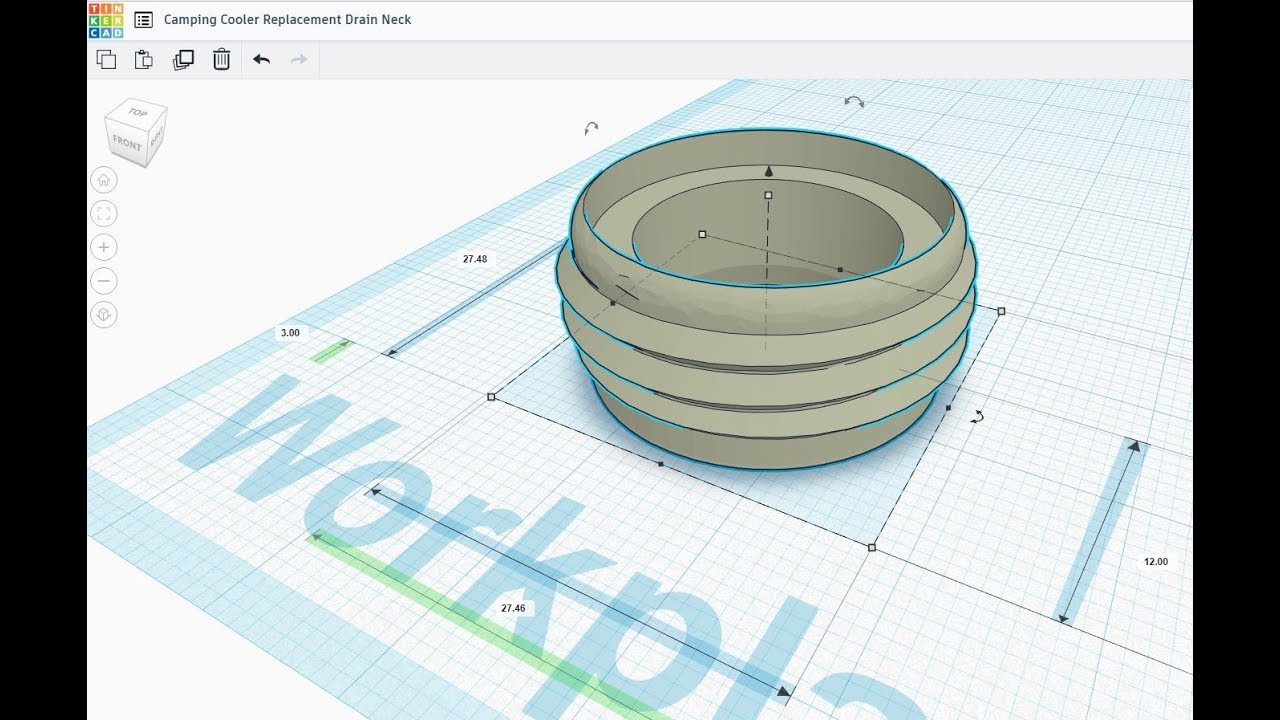
Task: Edit the design title text
Action: pos(287,19)
